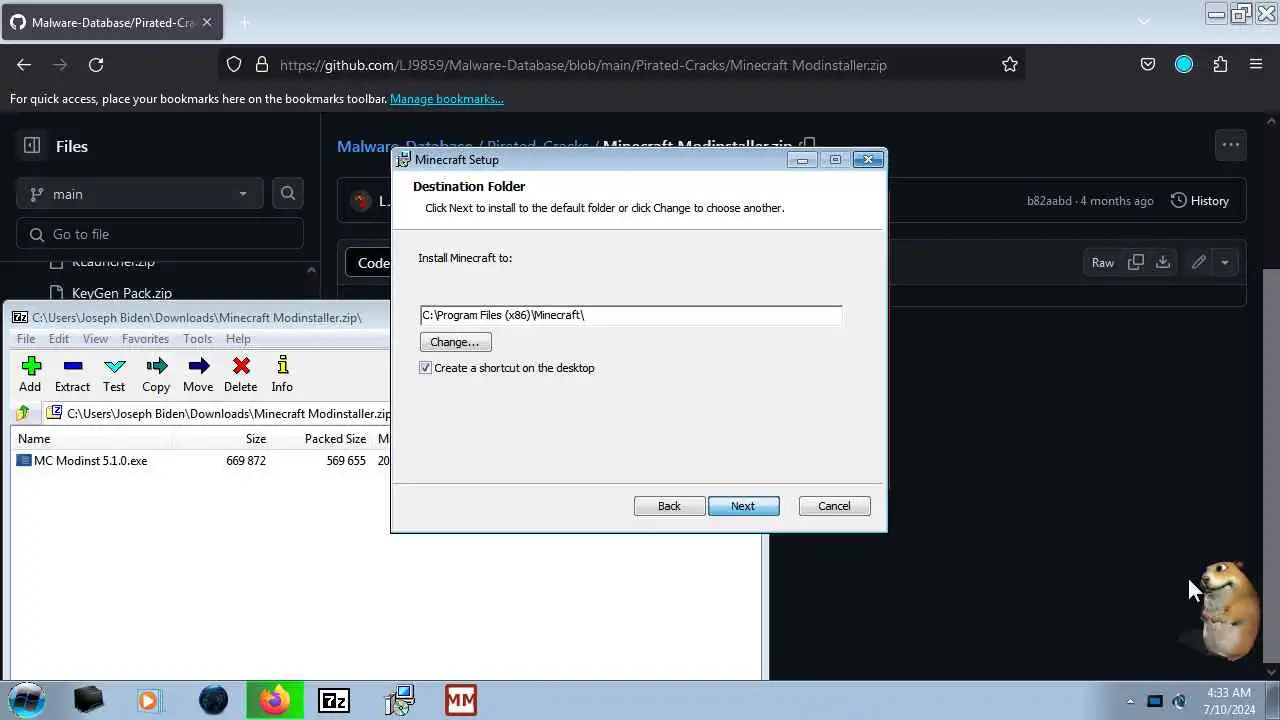The height and width of the screenshot is (720, 1280).
Task: Collapse the GitHub Files side panel icon
Action: coord(32,146)
